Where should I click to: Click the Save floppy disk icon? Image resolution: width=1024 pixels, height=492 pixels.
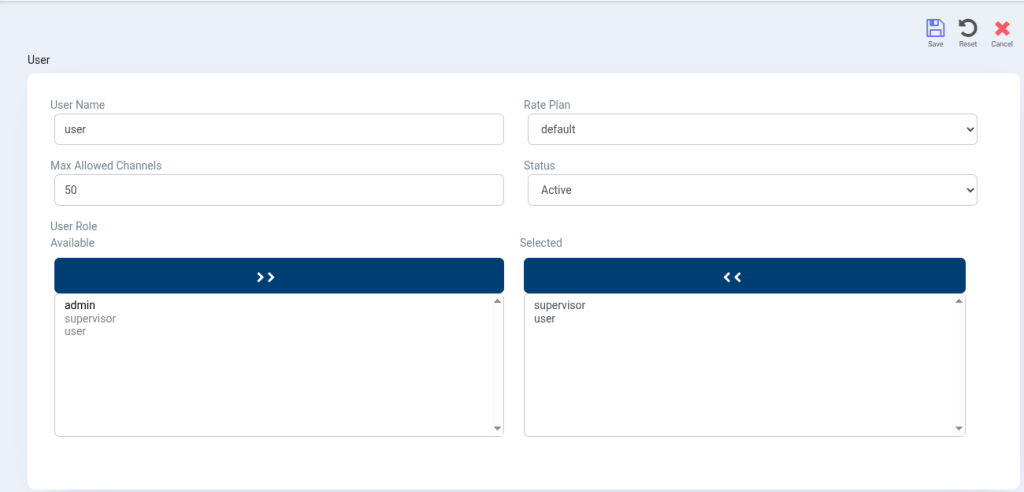[x=935, y=28]
